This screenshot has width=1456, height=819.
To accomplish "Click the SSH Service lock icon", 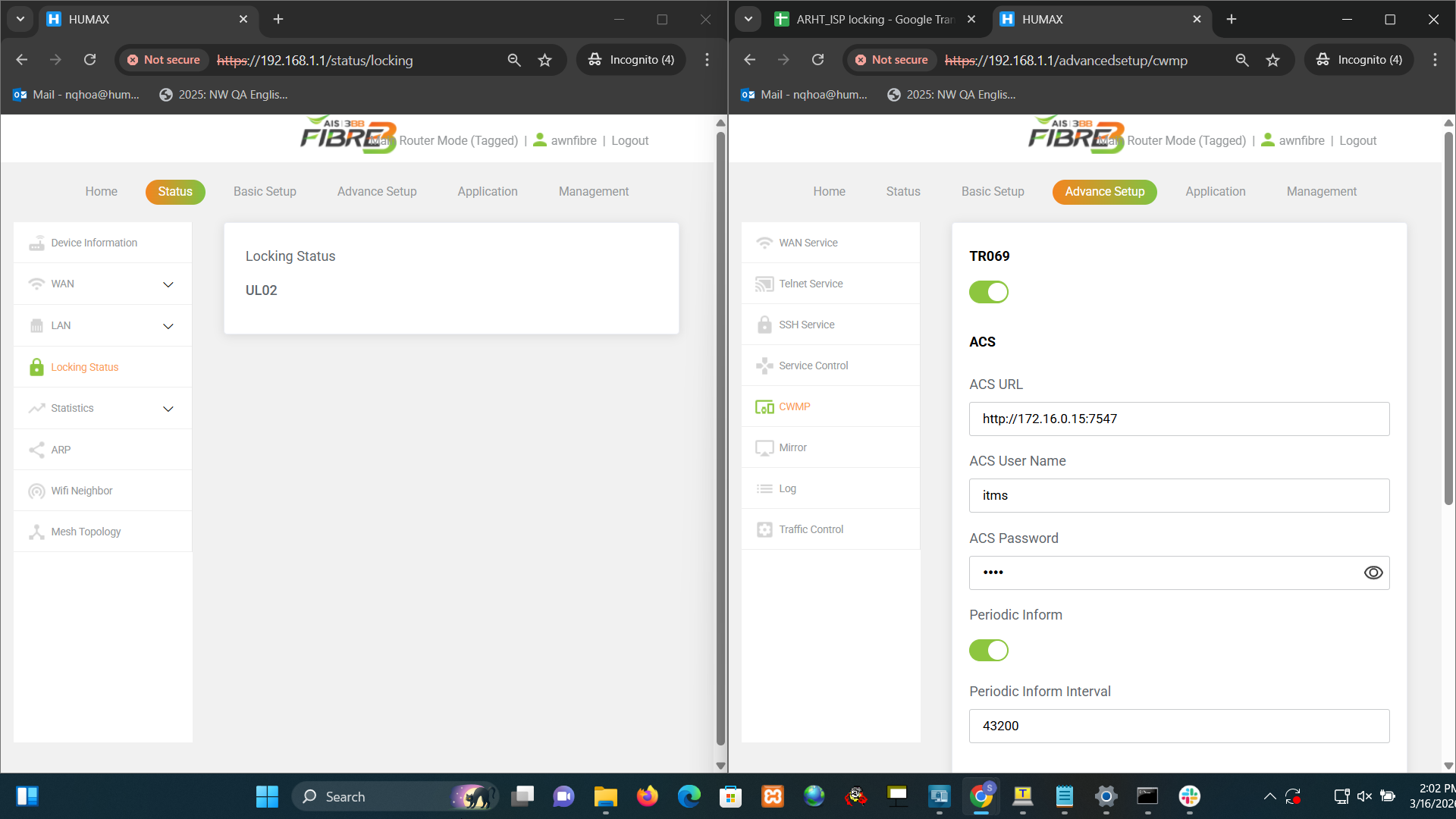I will tap(764, 325).
